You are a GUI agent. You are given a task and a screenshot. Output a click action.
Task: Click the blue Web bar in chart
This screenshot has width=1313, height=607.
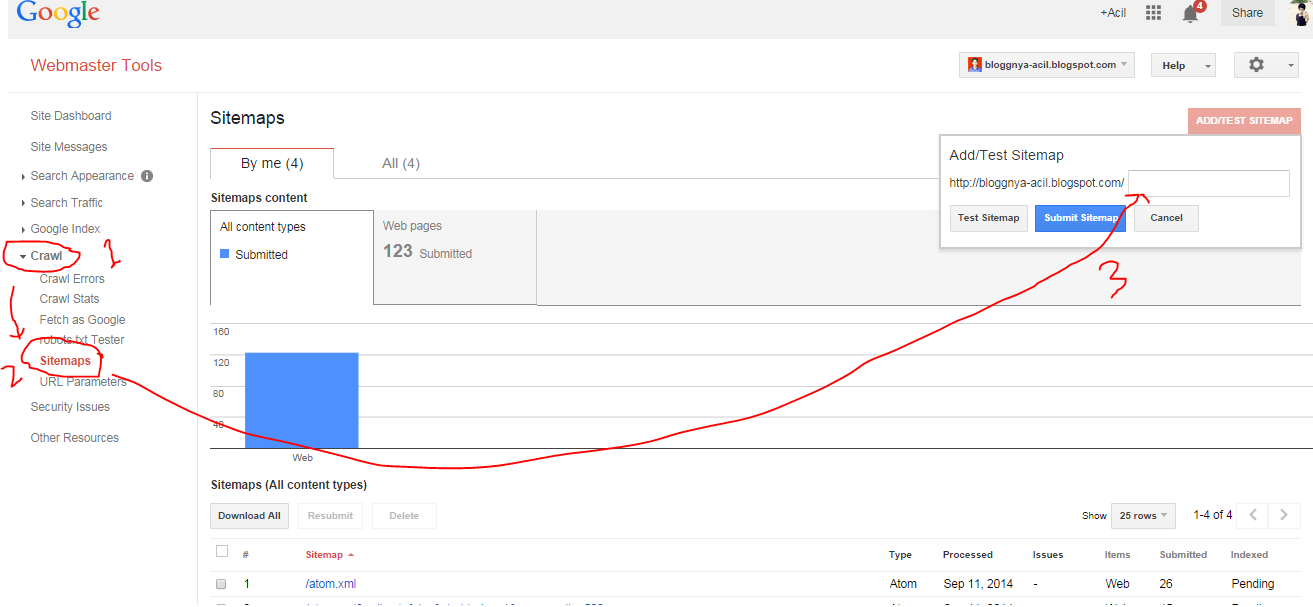point(301,400)
